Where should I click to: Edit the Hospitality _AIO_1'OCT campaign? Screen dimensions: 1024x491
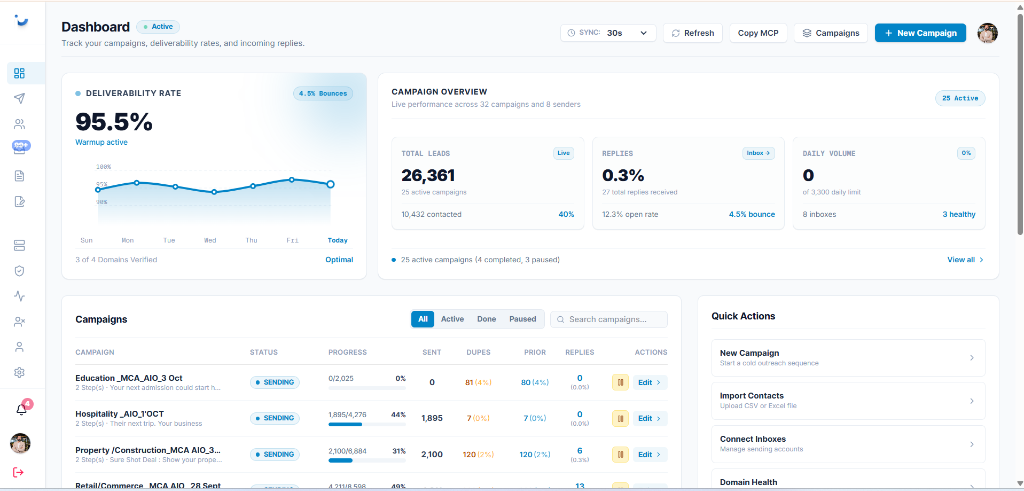(650, 418)
